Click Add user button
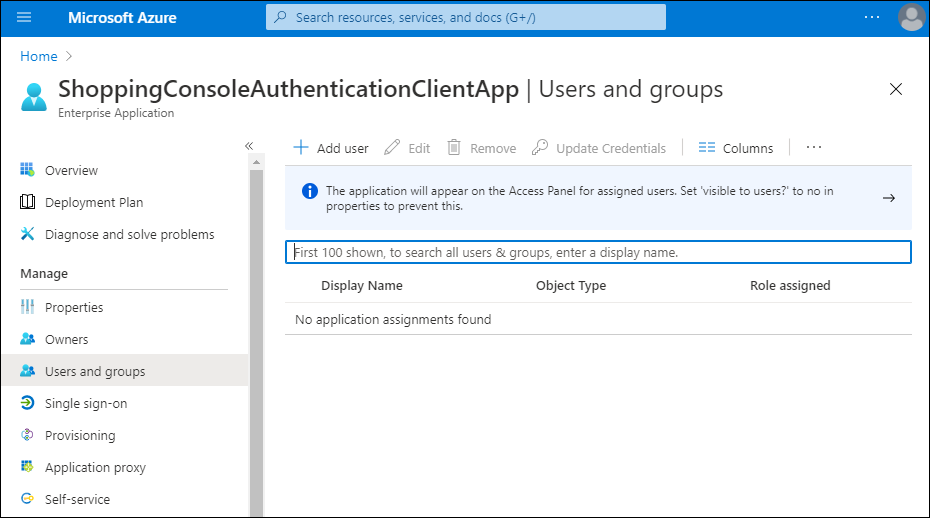Screen dimensions: 930x518 (331, 148)
